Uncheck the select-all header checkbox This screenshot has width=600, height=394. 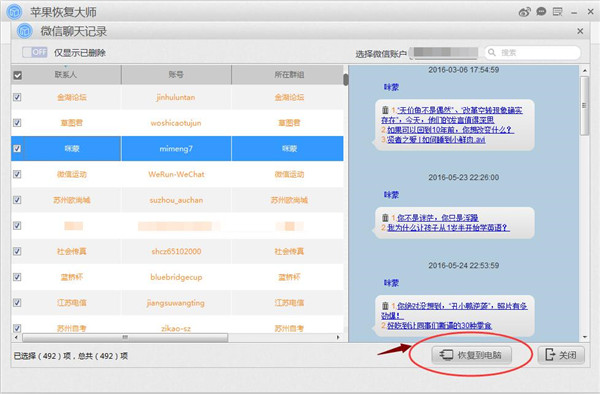coord(17,75)
